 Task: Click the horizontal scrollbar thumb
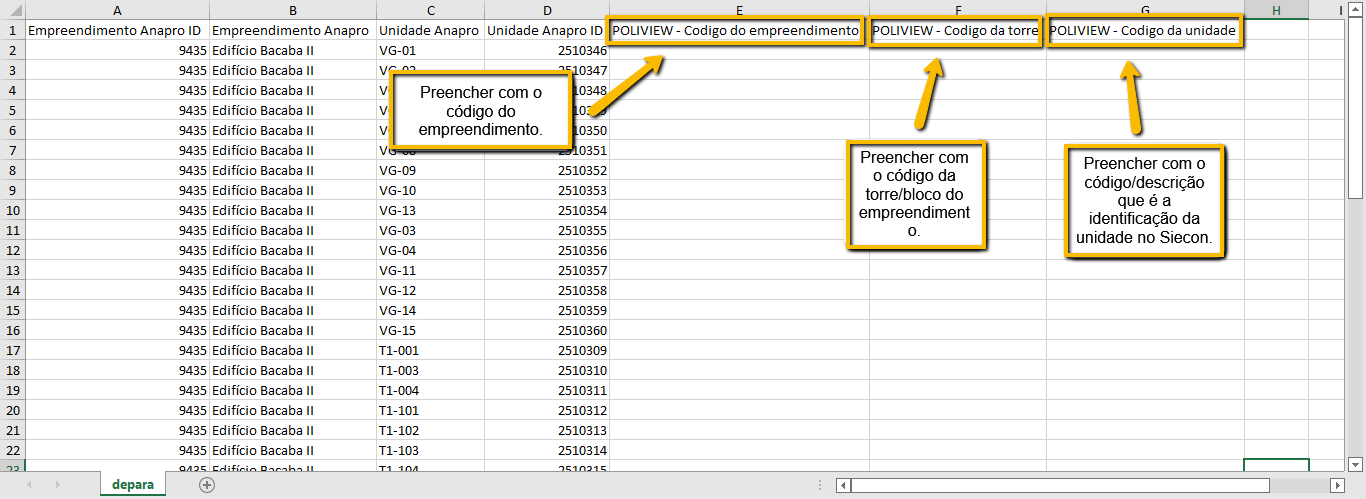[1060, 485]
